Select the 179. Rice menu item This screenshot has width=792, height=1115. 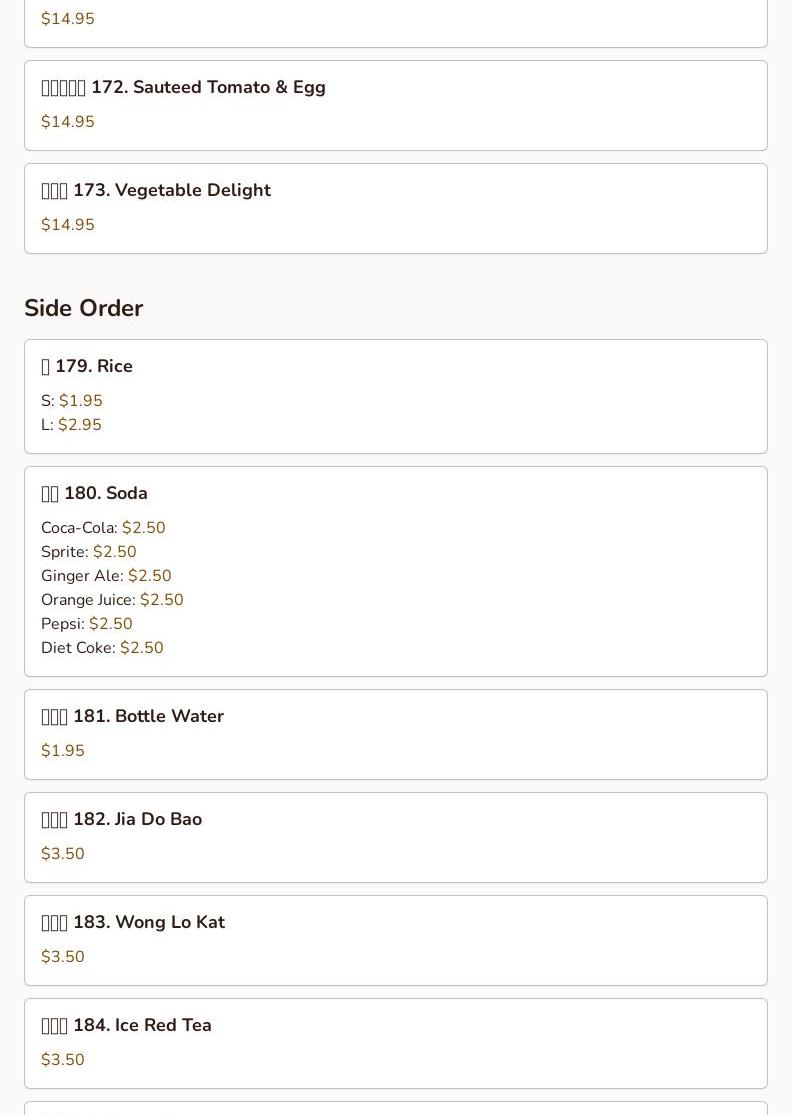coord(93,367)
